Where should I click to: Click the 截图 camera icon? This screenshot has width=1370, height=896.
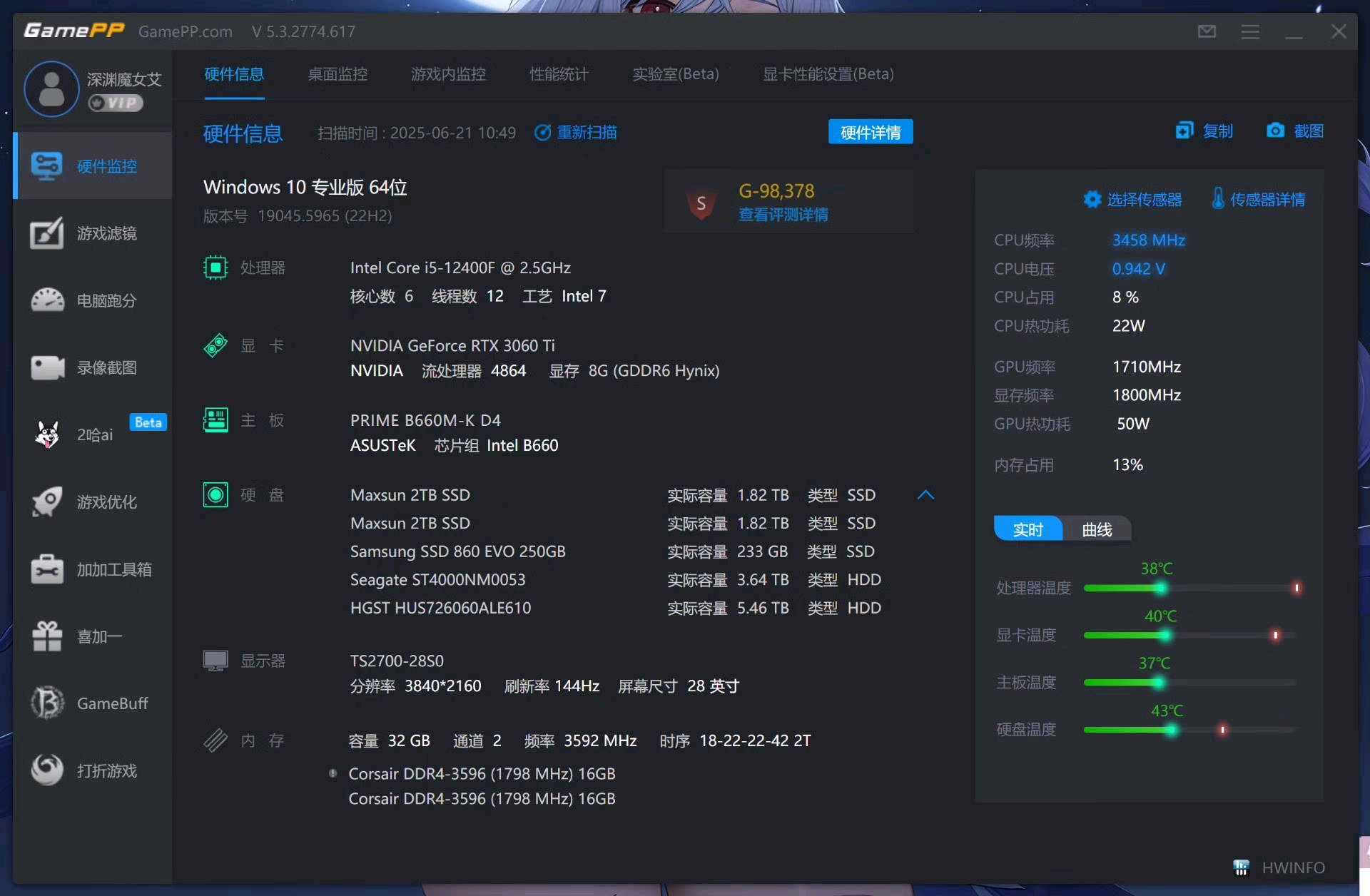pos(1275,131)
